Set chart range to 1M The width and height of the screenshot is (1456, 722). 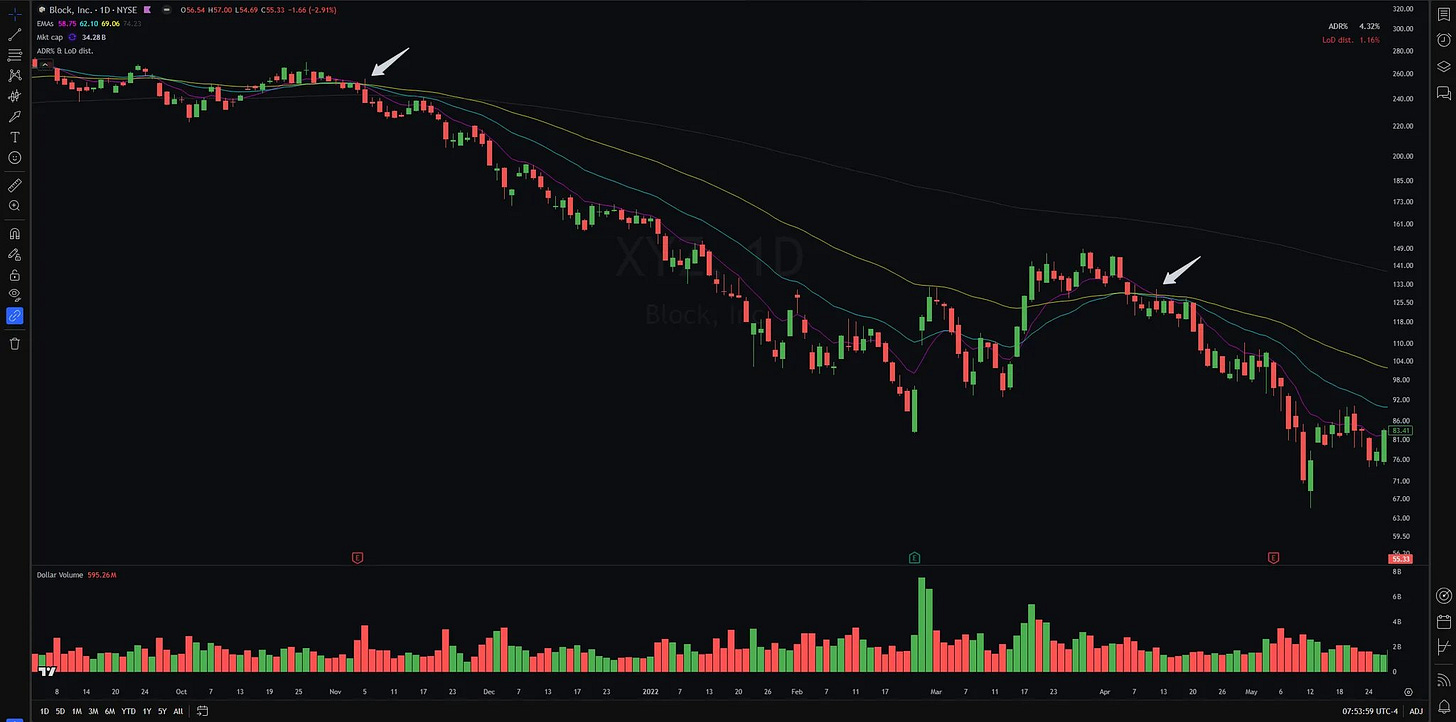pyautogui.click(x=76, y=711)
